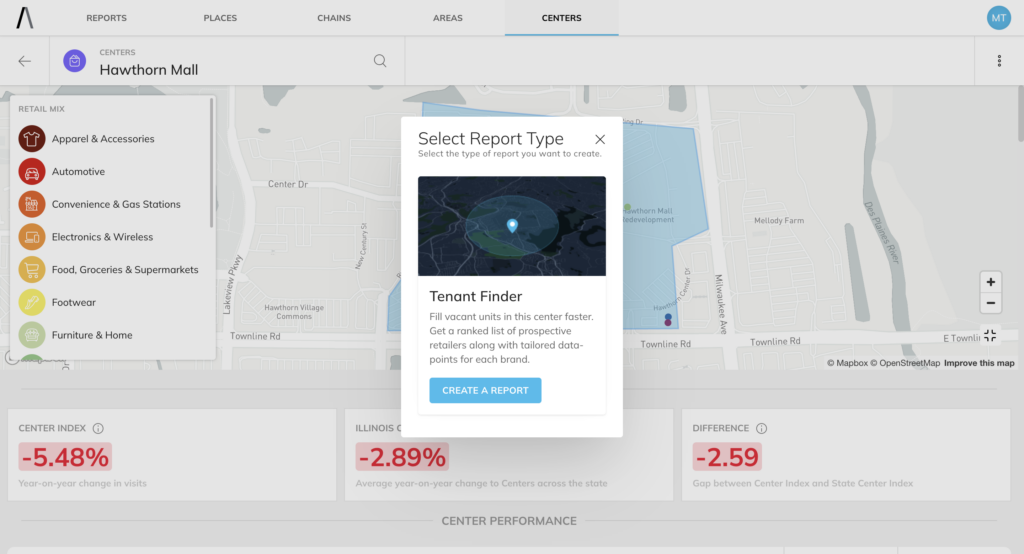Click the Center Dr map label

(x=287, y=184)
